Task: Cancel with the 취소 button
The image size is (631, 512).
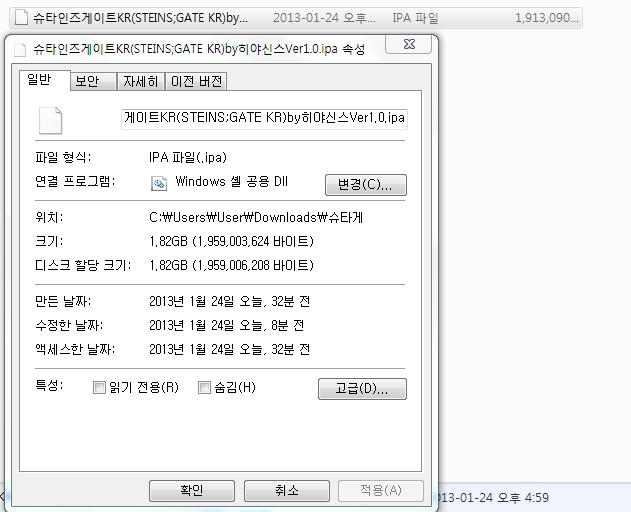Action: coord(287,491)
